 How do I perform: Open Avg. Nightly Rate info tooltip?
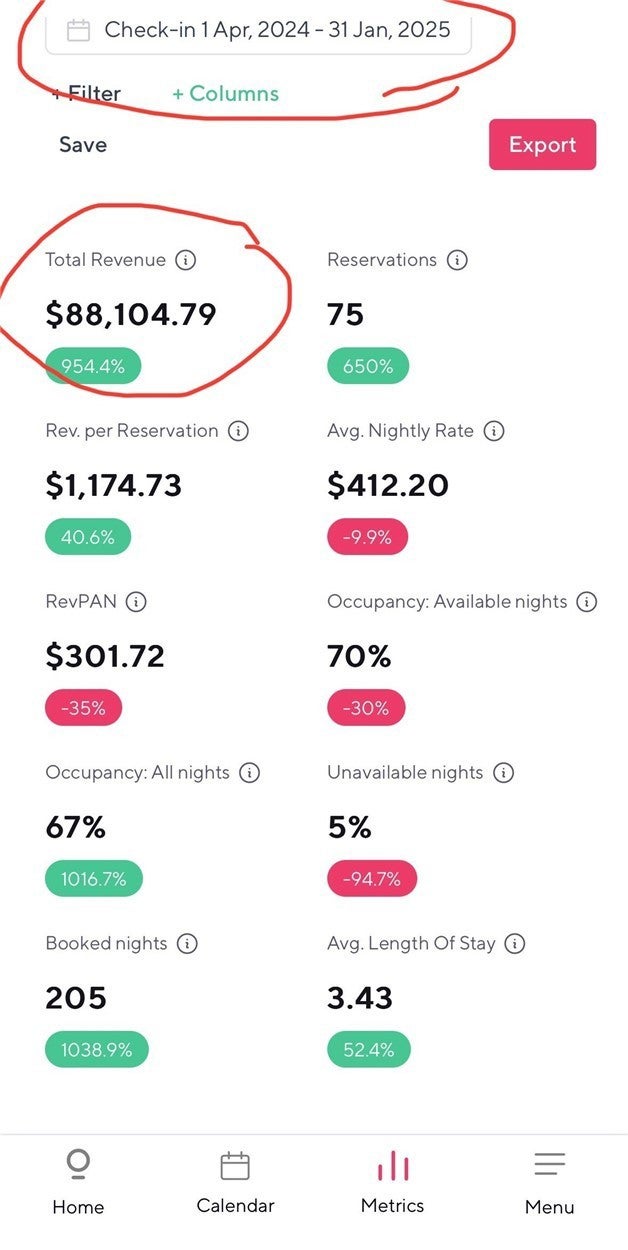494,431
